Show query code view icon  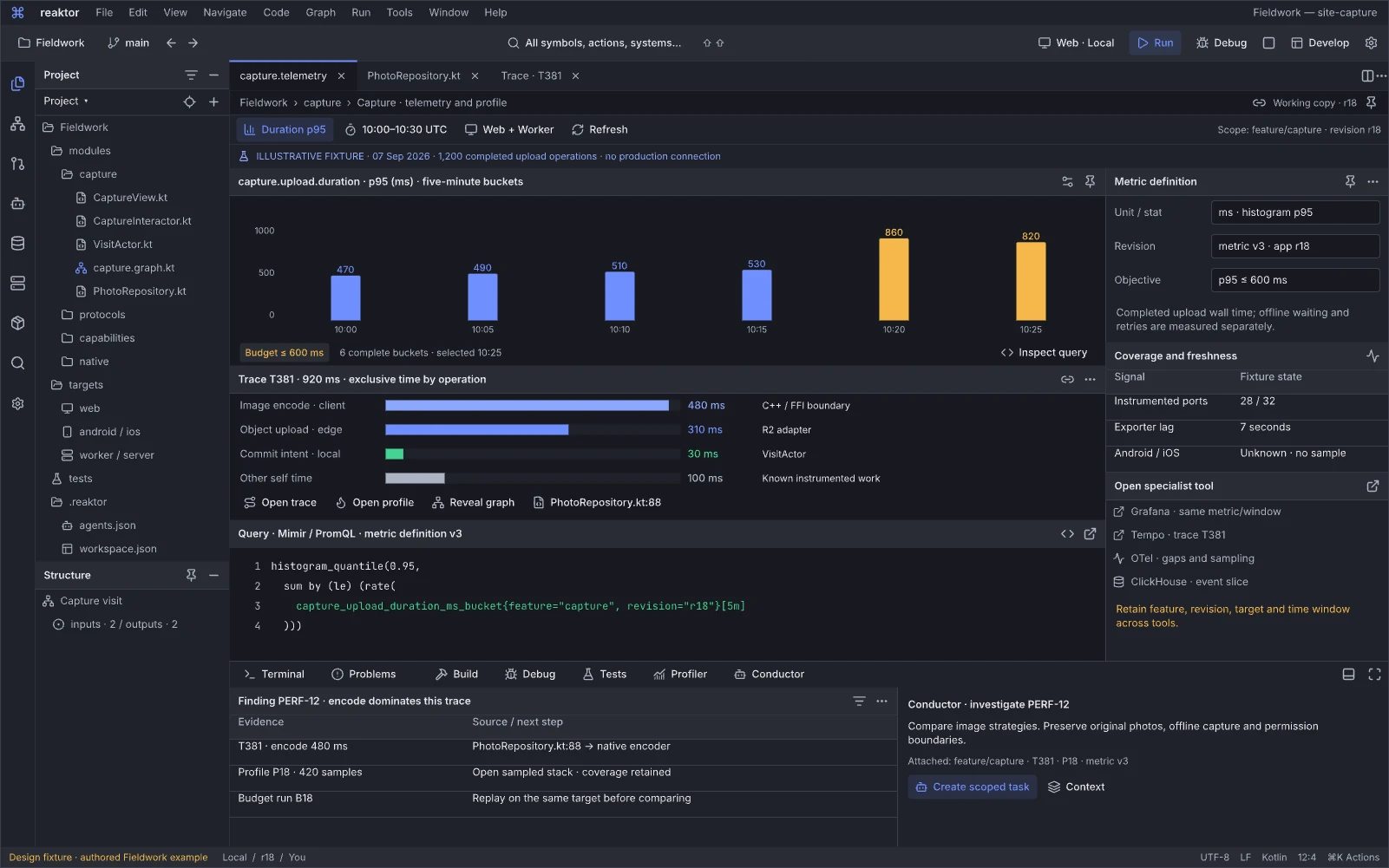point(1067,533)
